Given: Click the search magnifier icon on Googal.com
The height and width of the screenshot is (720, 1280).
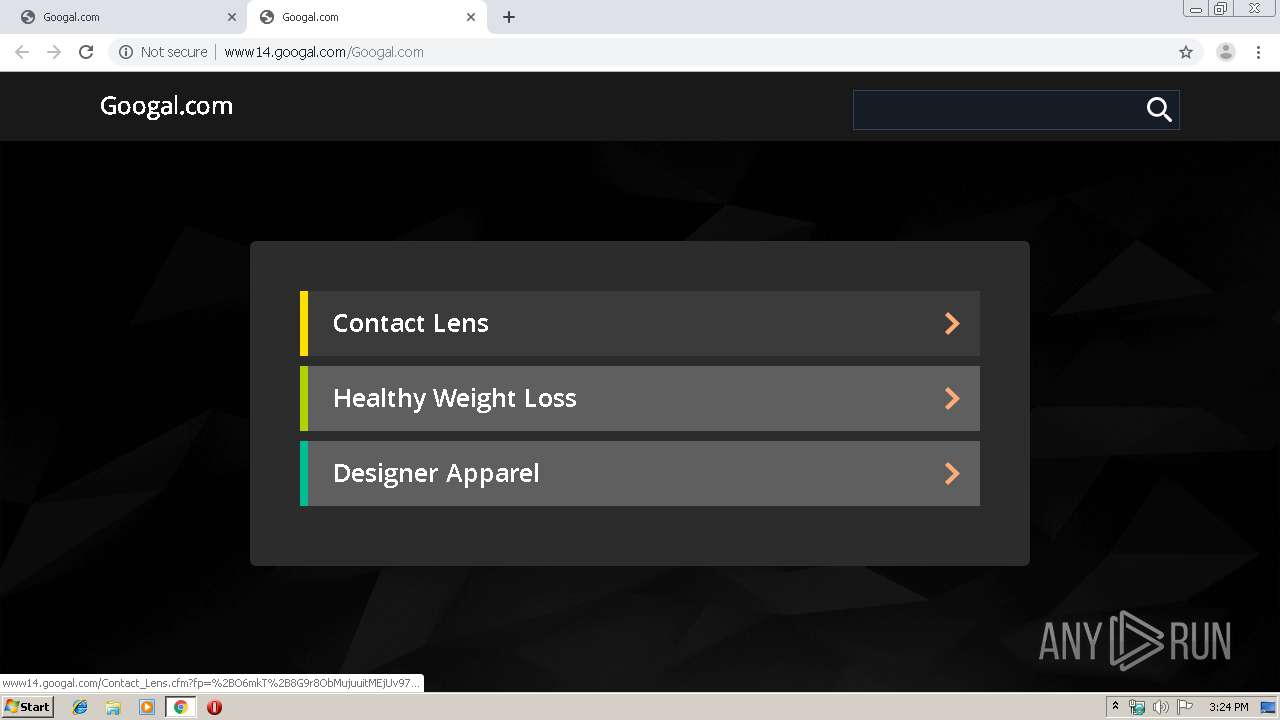Looking at the screenshot, I should [x=1159, y=110].
